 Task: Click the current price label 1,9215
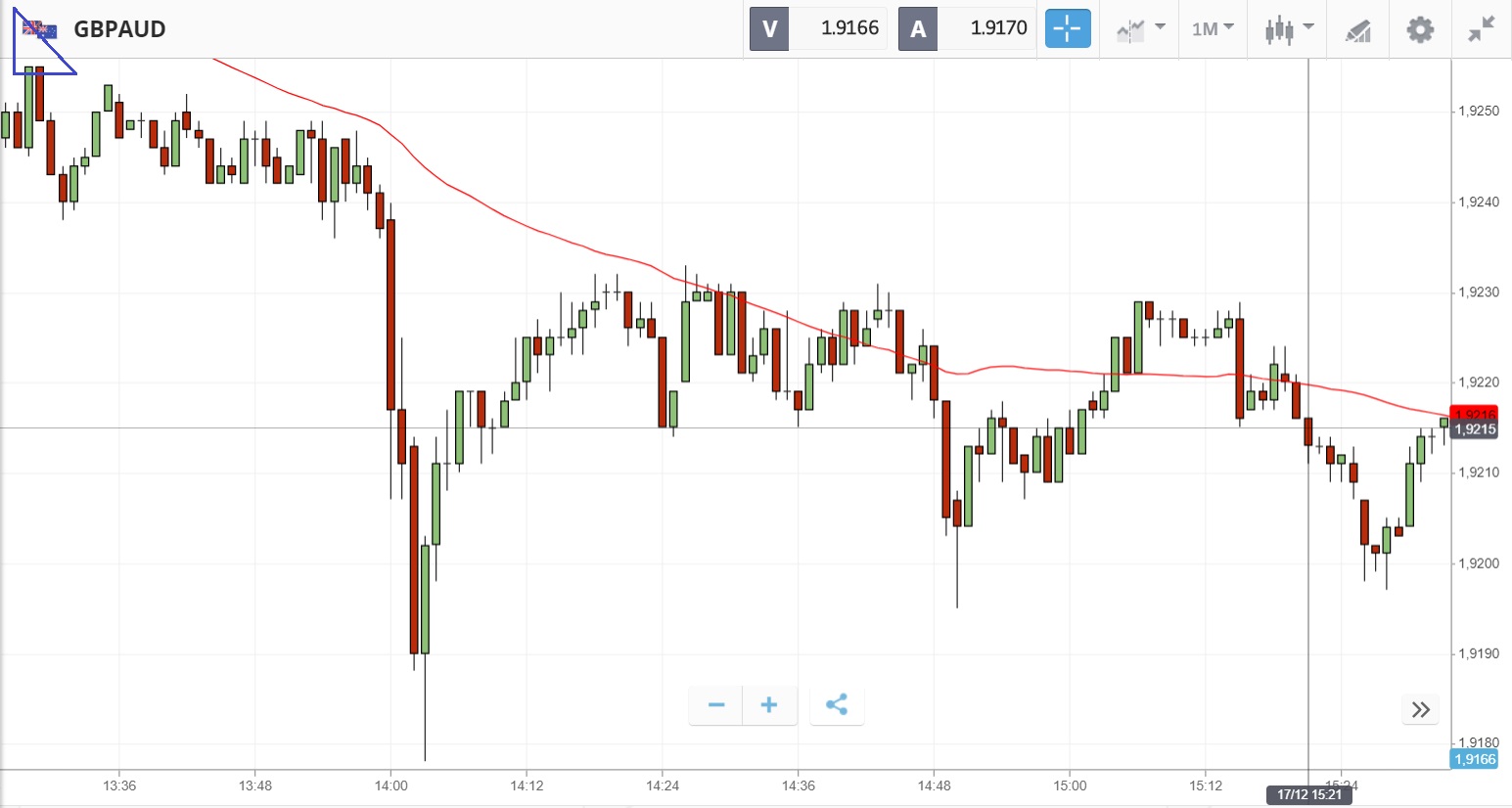click(x=1475, y=429)
